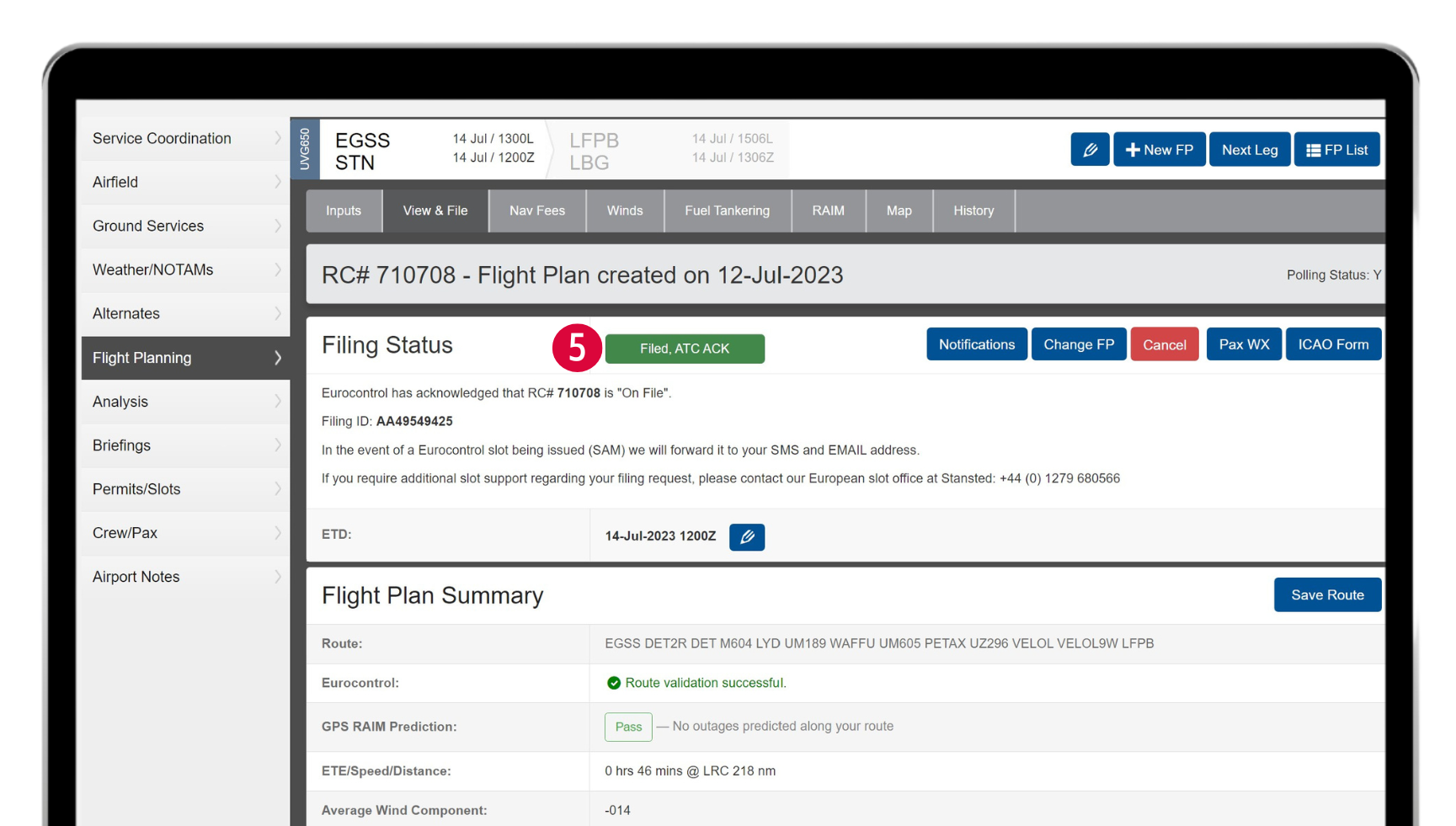The image size is (1456, 826).
Task: Open the FP List button
Action: pyautogui.click(x=1336, y=150)
